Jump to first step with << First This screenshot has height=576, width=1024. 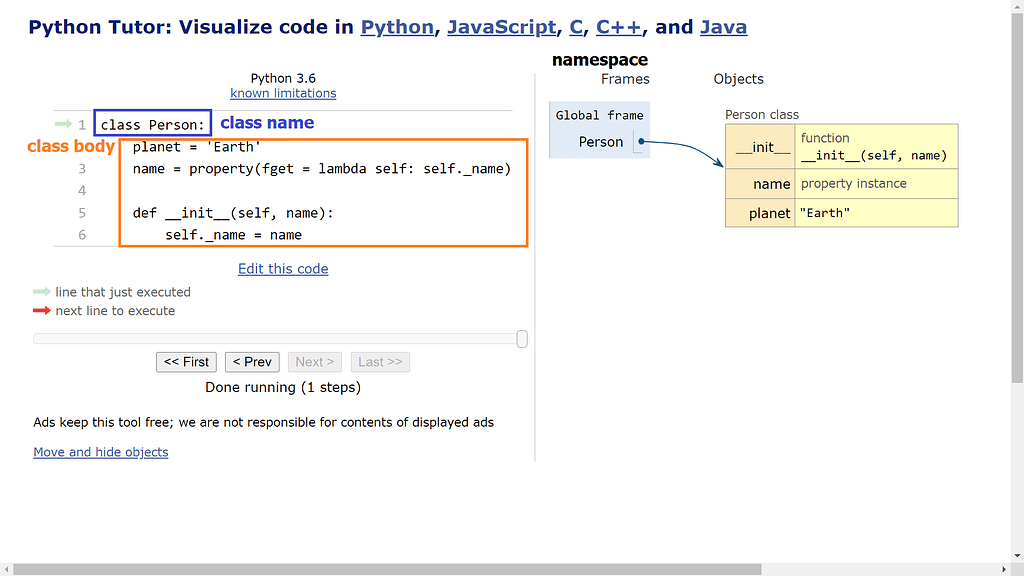[186, 362]
